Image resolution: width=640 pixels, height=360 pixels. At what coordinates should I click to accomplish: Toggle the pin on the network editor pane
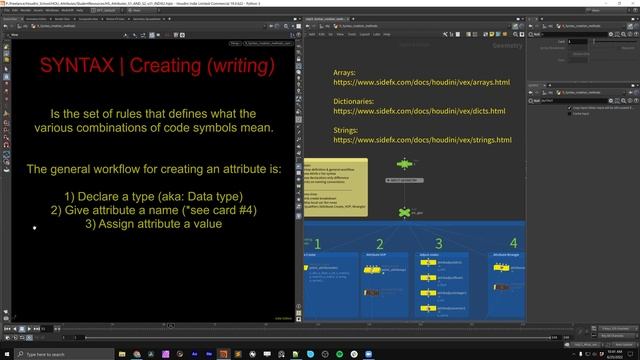(x=515, y=26)
